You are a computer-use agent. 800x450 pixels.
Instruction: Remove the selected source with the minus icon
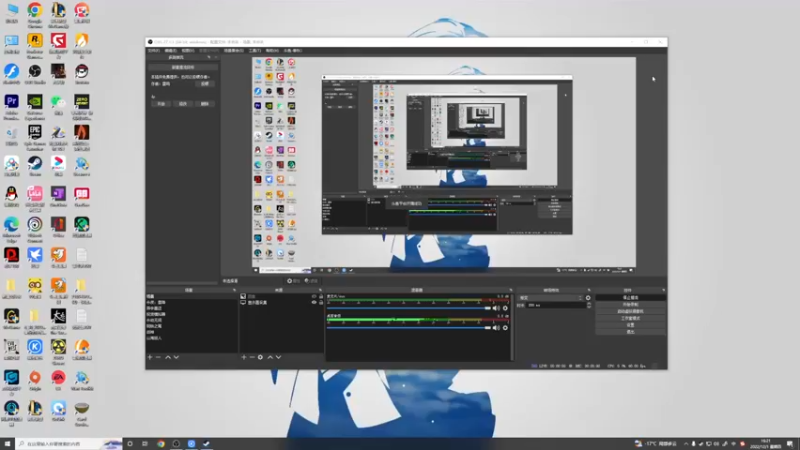252,357
